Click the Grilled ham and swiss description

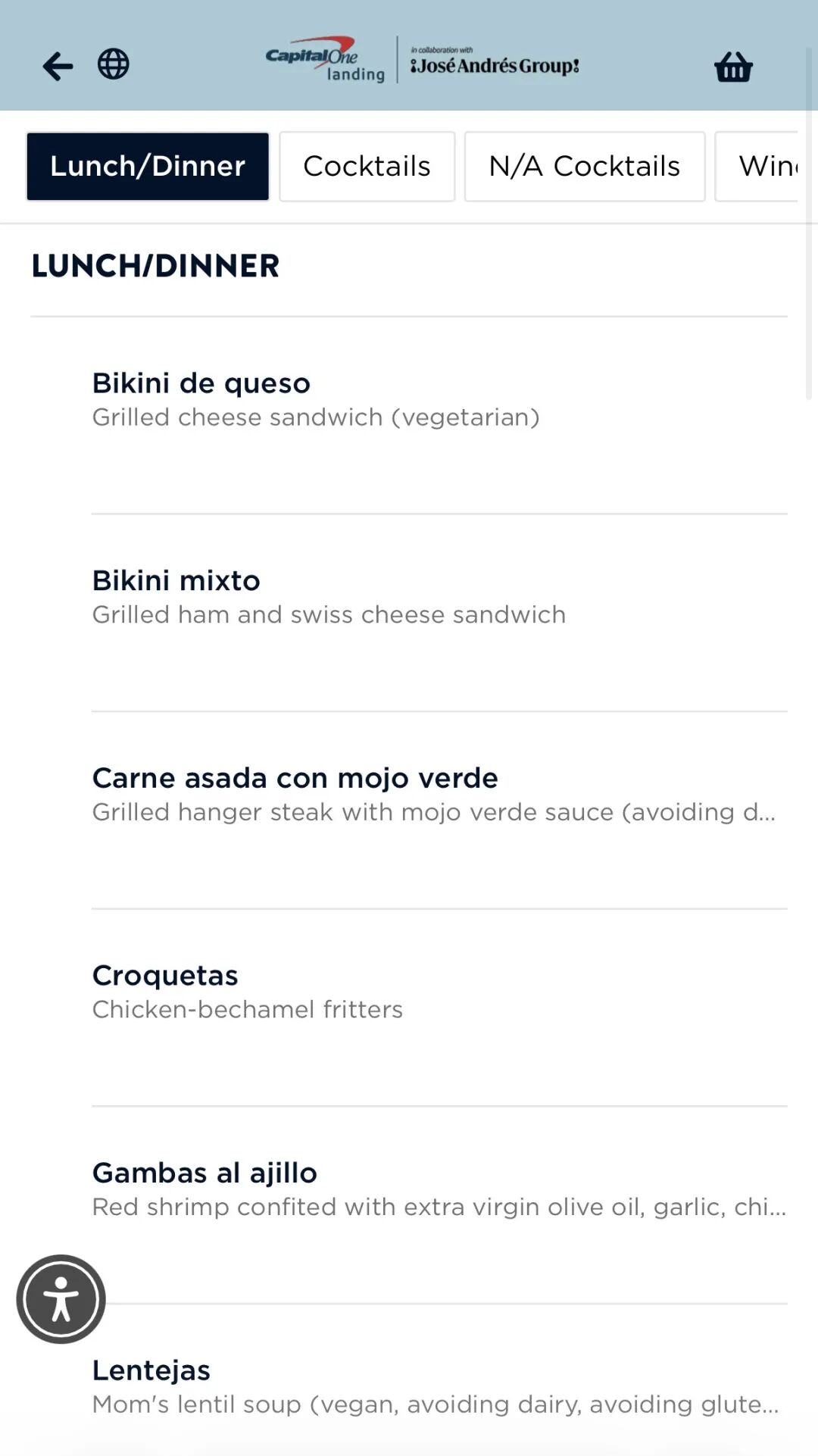point(329,614)
